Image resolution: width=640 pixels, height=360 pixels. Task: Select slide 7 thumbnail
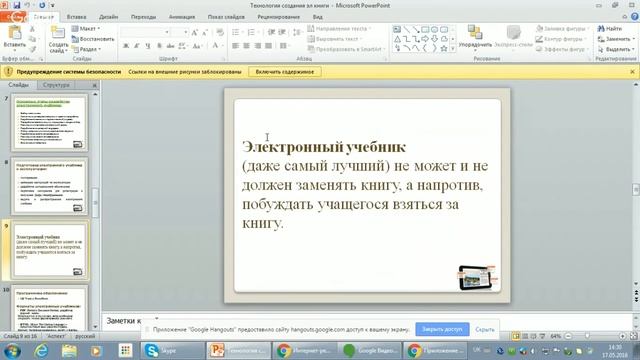[50, 122]
